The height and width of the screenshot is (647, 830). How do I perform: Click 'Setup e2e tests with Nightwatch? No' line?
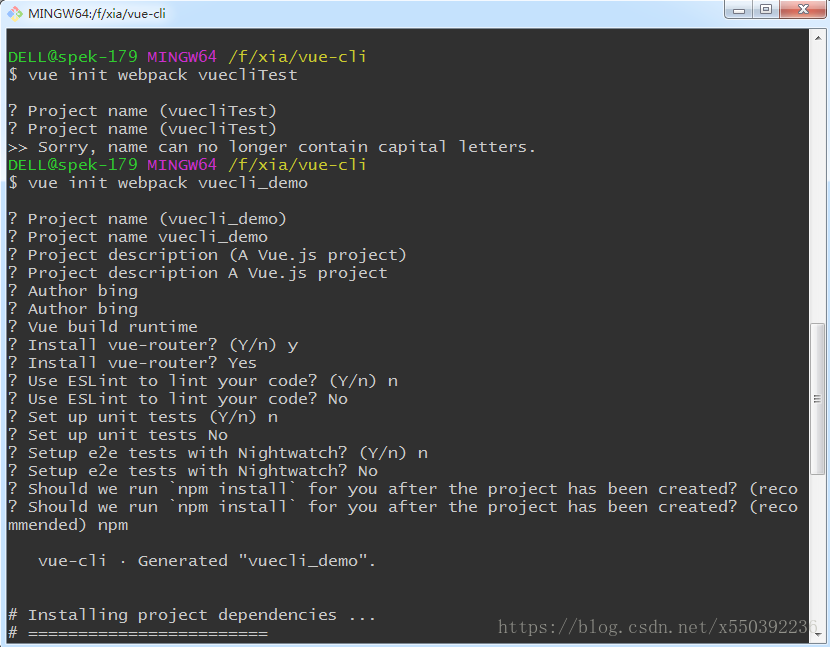(x=193, y=471)
